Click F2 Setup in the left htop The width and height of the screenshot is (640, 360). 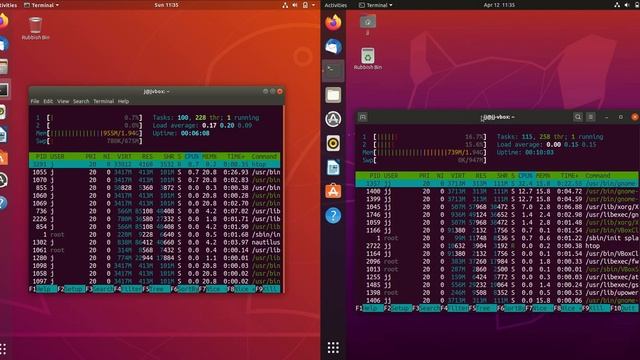tap(71, 289)
